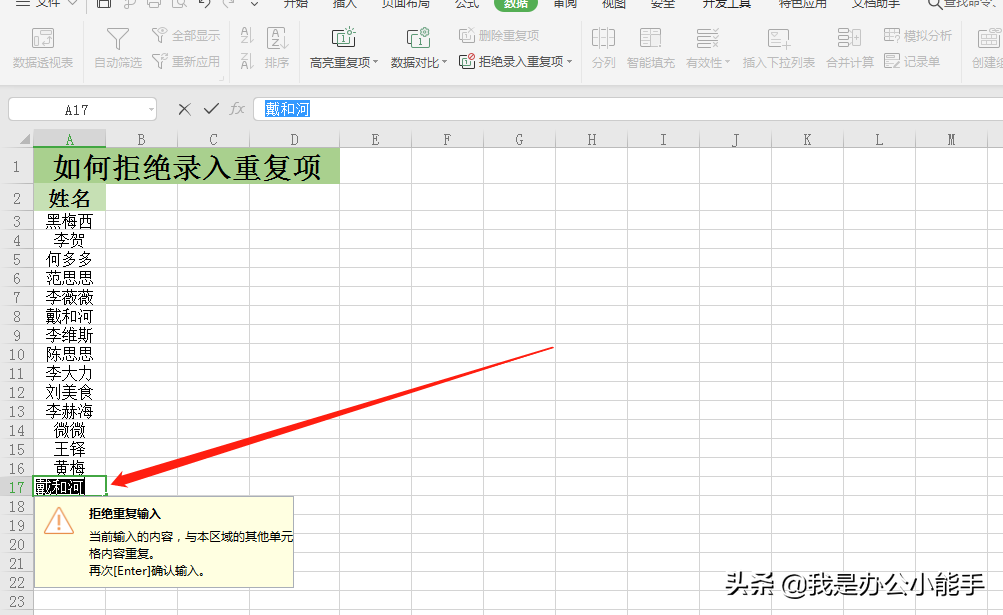This screenshot has width=1003, height=615.
Task: Click 重新应用 to reapply the filter
Action: [186, 61]
